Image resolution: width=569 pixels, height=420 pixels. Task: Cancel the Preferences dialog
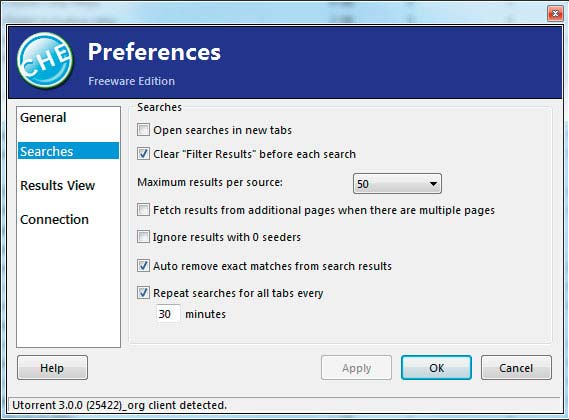(x=516, y=368)
